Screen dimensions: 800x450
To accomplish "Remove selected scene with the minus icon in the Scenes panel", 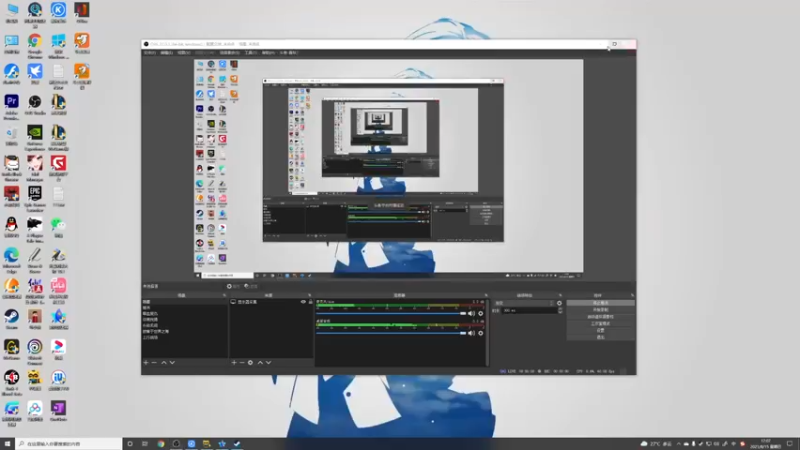I will (154, 363).
